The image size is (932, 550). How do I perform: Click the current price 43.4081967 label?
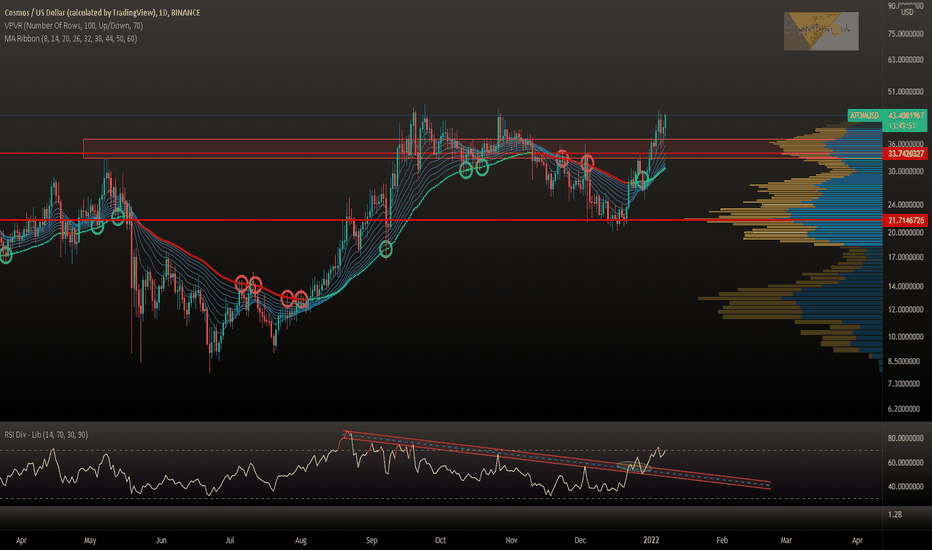pos(906,115)
